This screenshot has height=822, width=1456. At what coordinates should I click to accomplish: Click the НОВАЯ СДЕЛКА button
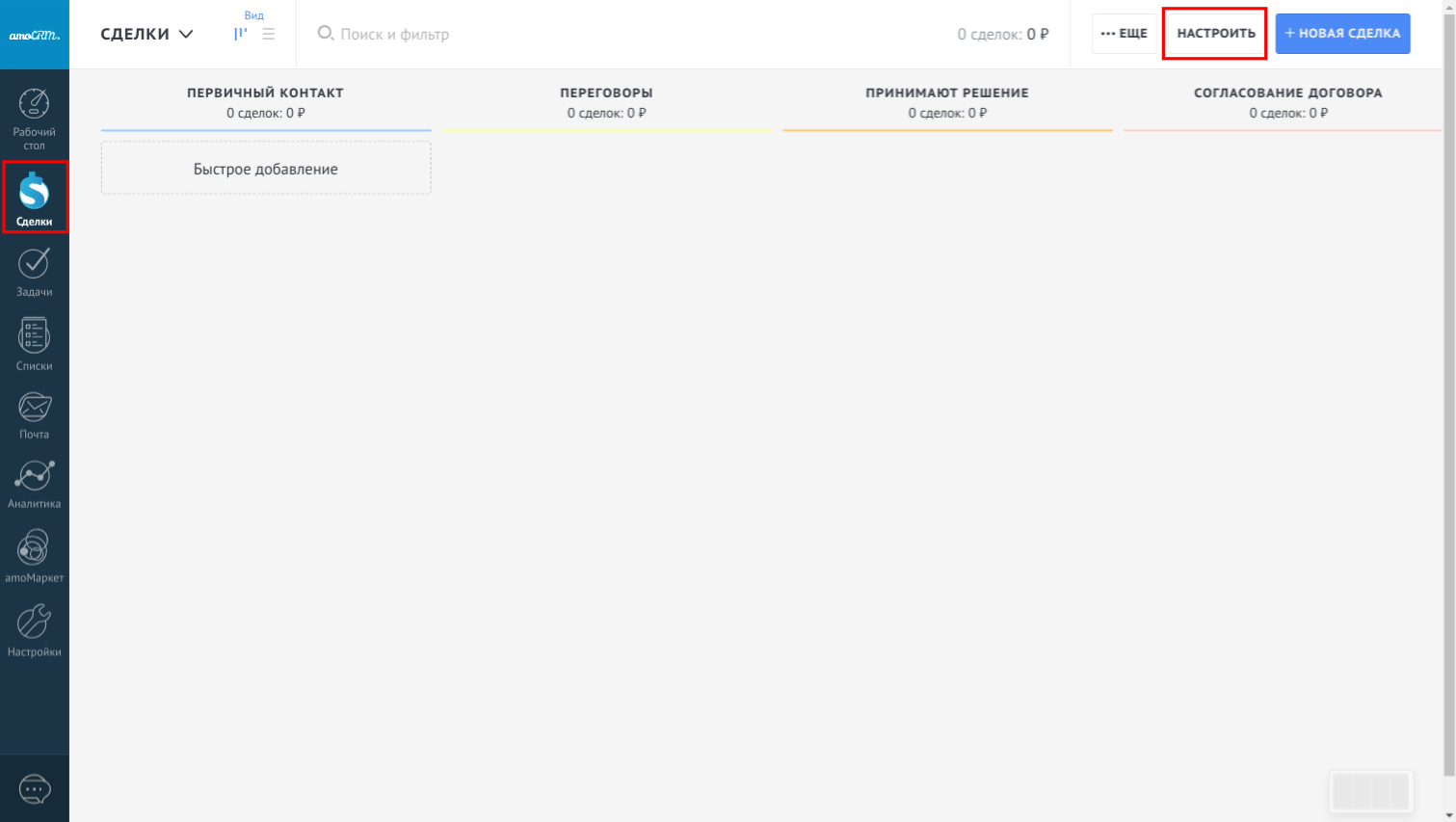pyautogui.click(x=1342, y=34)
